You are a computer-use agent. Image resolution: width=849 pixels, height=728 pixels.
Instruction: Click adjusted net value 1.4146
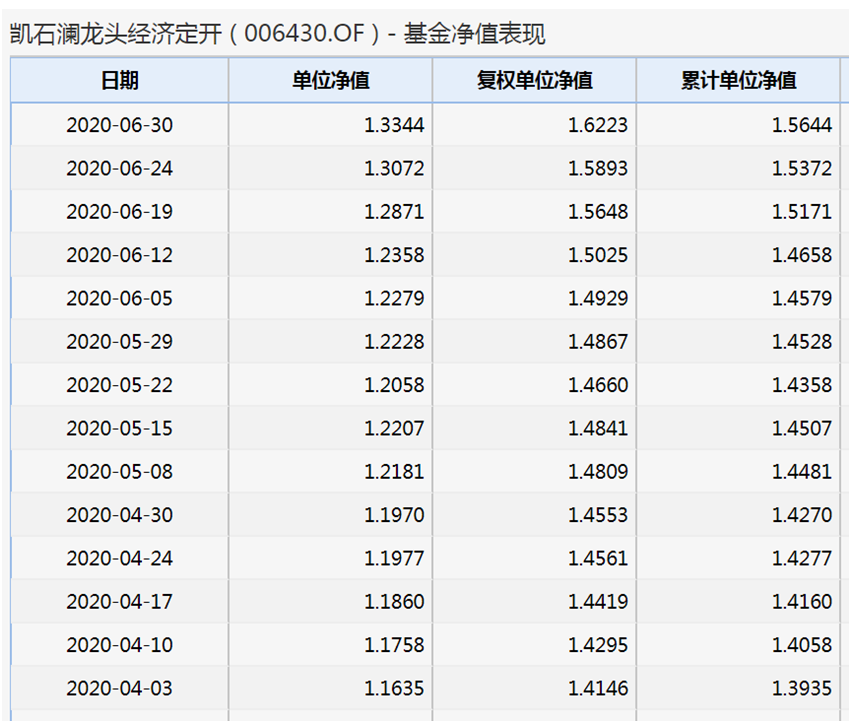pos(598,688)
